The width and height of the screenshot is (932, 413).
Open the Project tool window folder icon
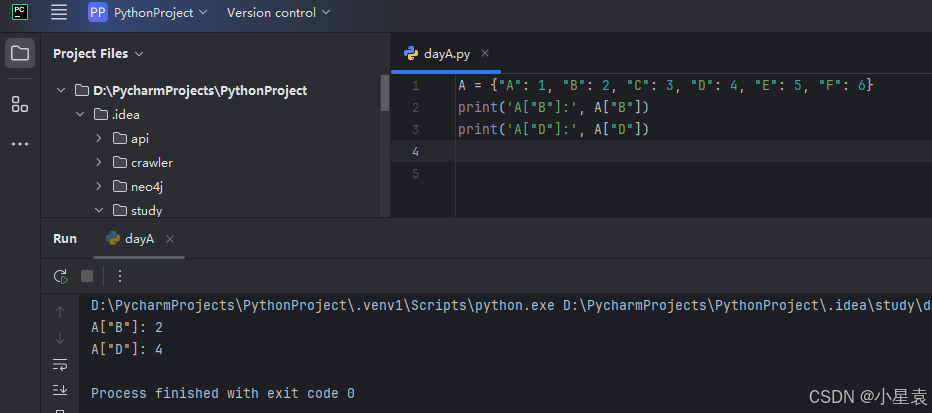click(x=20, y=53)
